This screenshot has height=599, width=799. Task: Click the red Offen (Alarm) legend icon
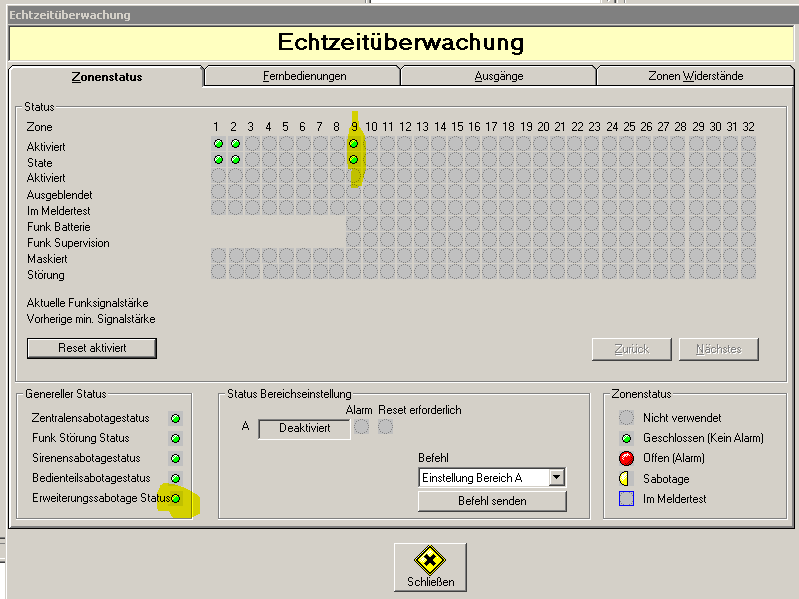(626, 458)
